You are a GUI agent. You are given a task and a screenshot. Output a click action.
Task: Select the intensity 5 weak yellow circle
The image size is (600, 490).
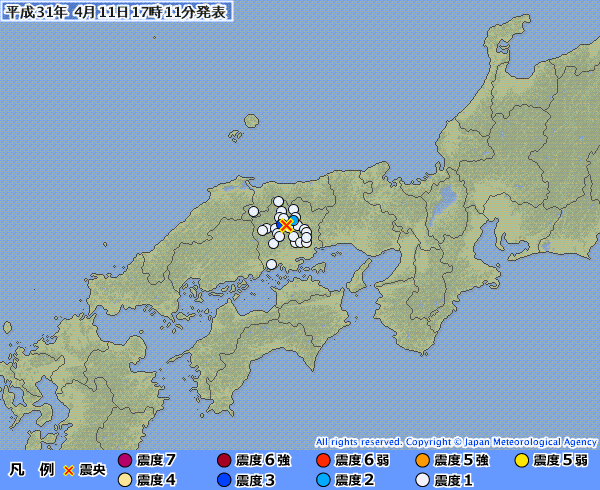(x=522, y=460)
